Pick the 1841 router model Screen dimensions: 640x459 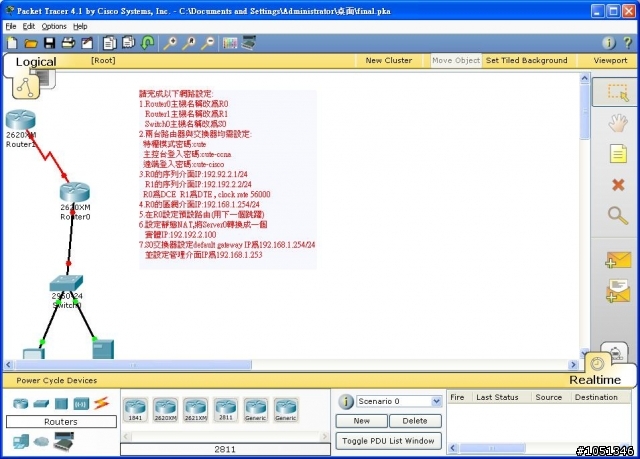[x=135, y=409]
